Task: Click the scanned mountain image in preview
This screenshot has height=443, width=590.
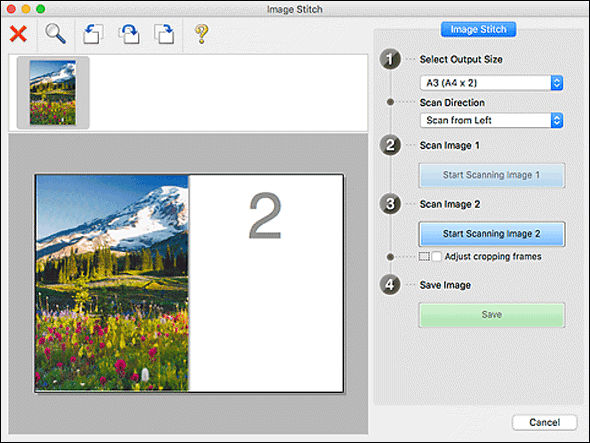Action: [x=112, y=283]
